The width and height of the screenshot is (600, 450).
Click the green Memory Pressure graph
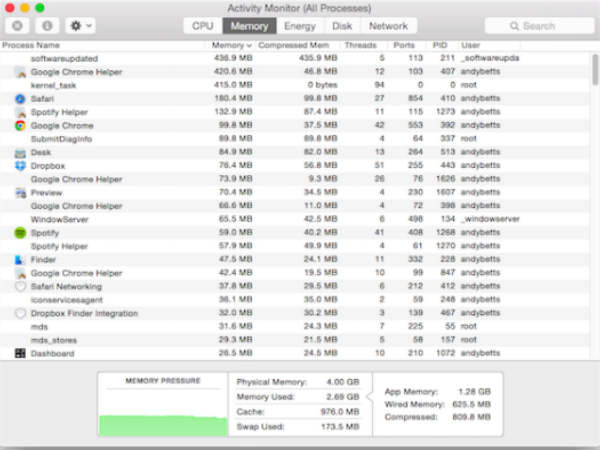point(163,426)
